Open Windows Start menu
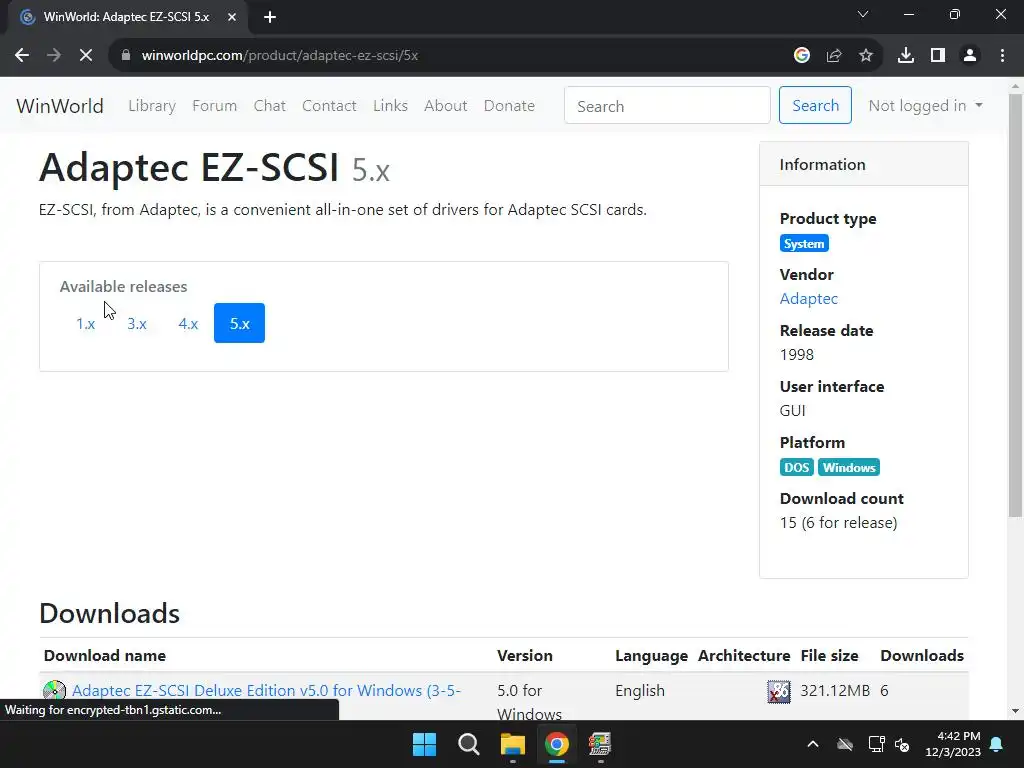 [x=424, y=744]
